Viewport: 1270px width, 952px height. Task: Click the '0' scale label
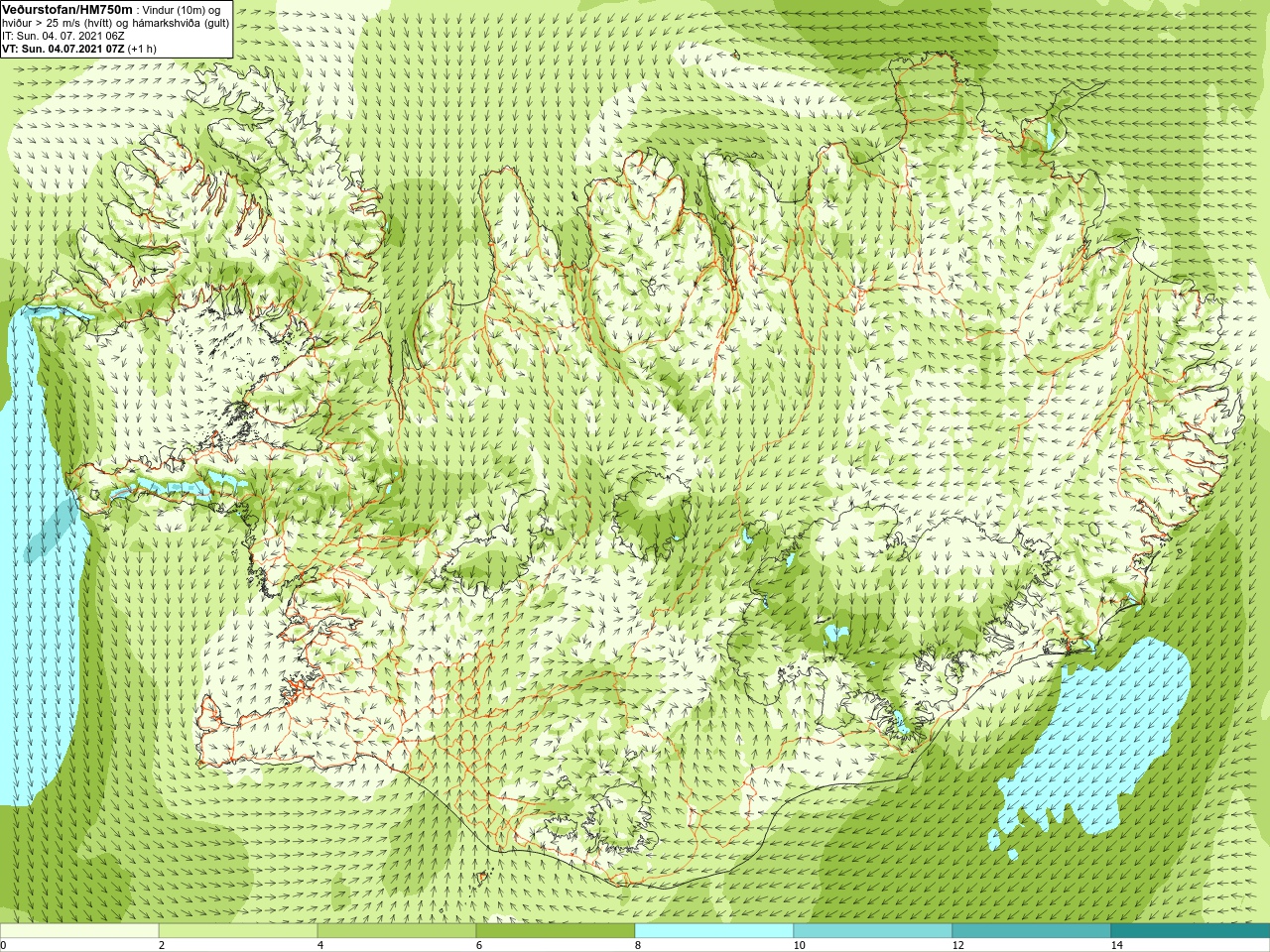point(4,945)
